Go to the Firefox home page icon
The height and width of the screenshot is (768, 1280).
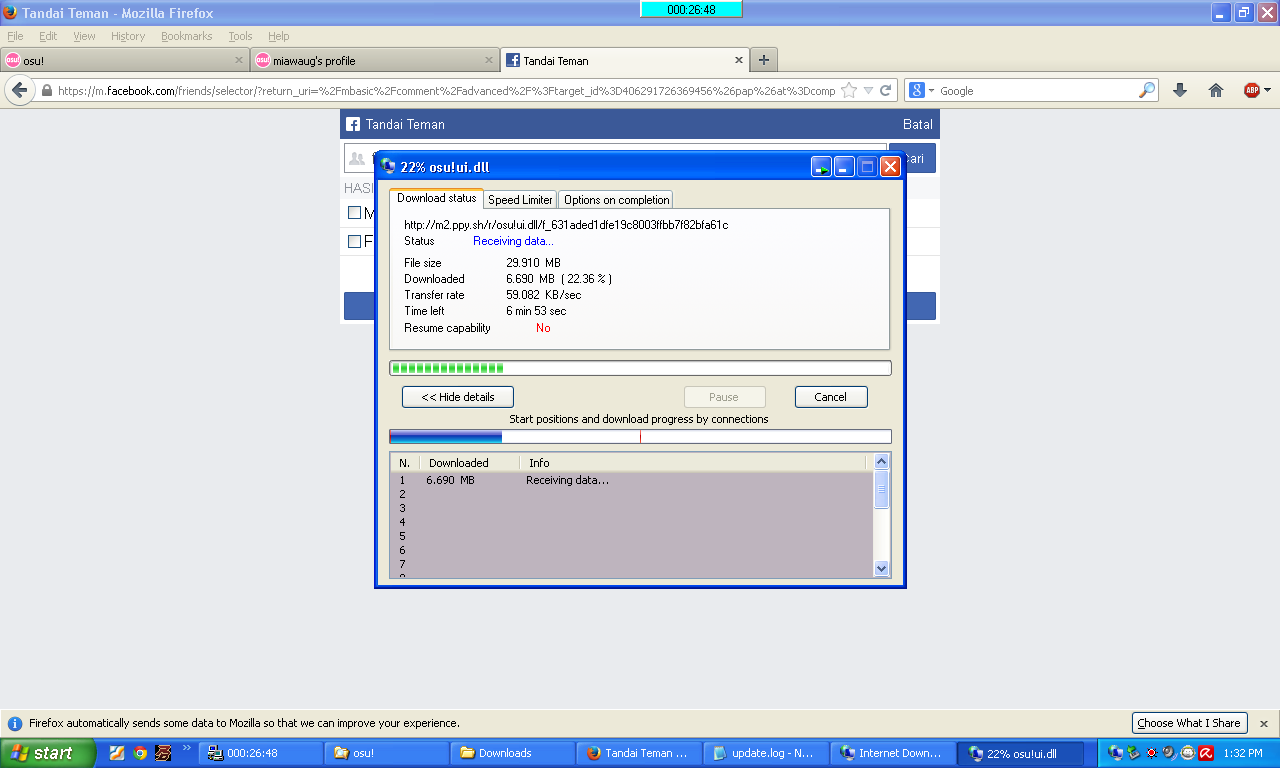click(x=1216, y=90)
